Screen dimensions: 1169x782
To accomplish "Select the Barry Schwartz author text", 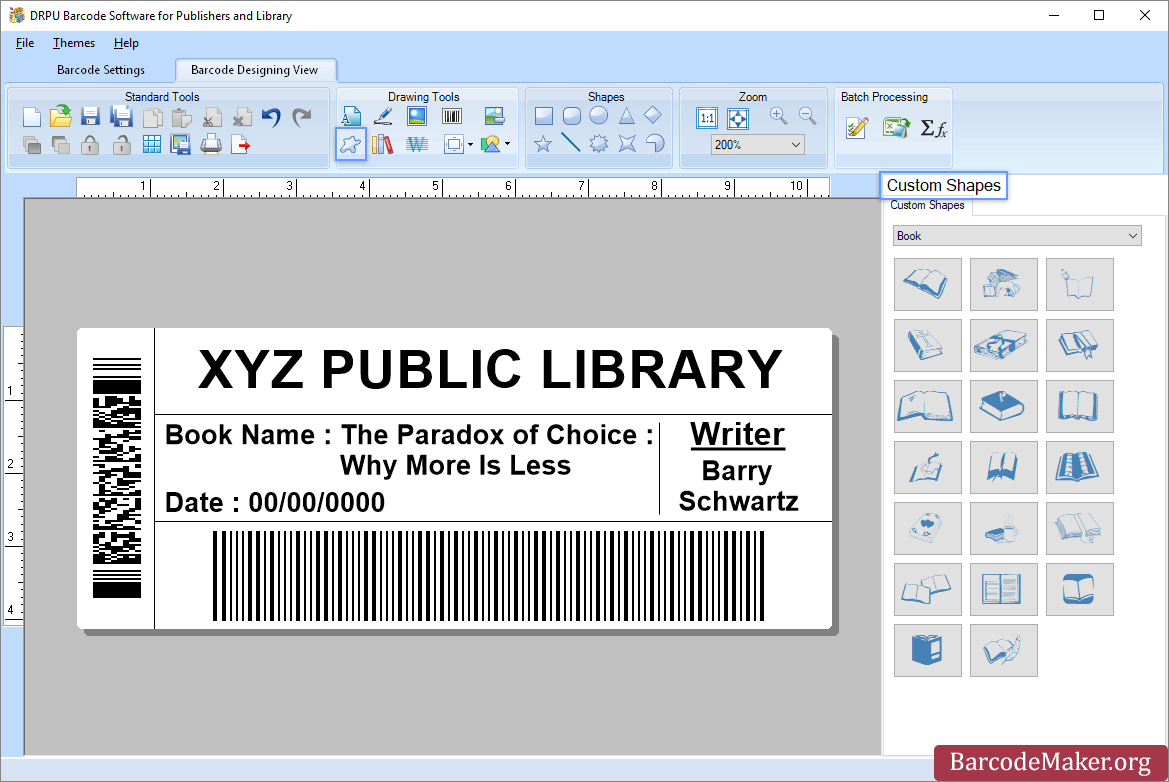I will click(738, 486).
